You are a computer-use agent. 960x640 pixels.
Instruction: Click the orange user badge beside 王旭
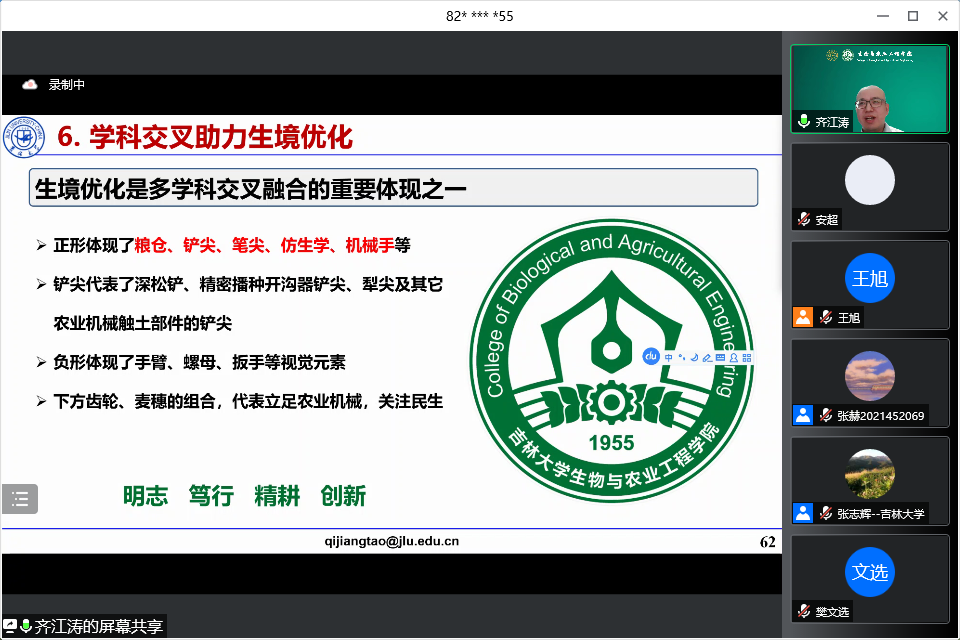point(802,317)
